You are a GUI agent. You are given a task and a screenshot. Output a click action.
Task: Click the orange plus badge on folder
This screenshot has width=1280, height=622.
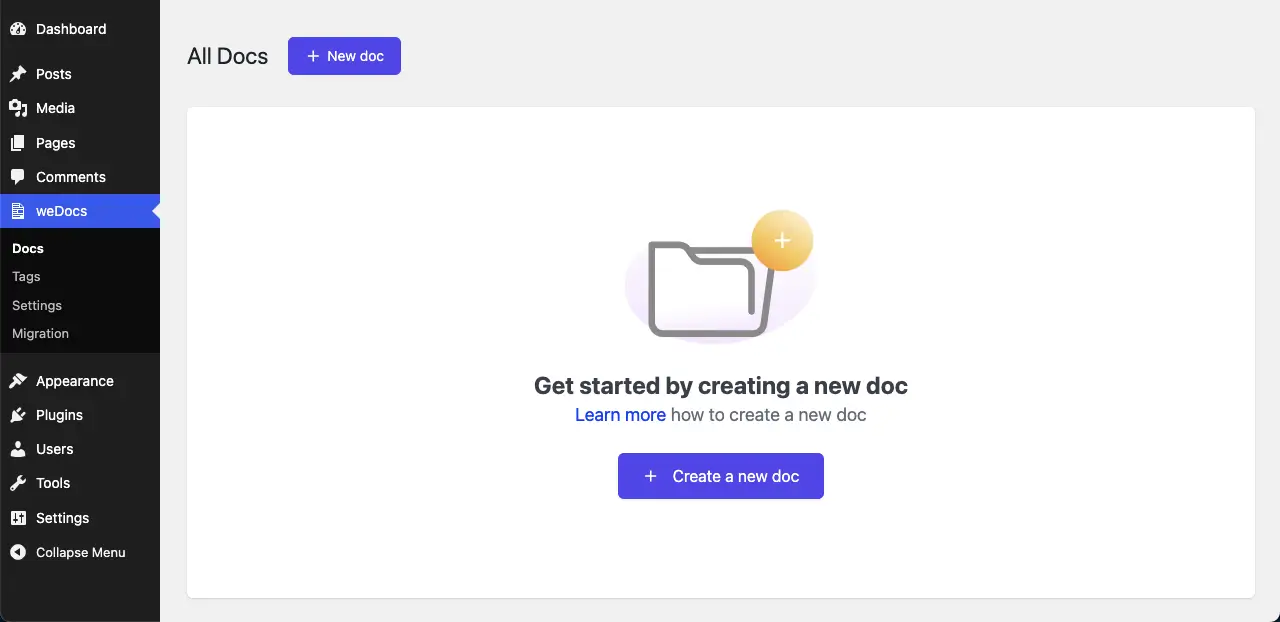782,241
